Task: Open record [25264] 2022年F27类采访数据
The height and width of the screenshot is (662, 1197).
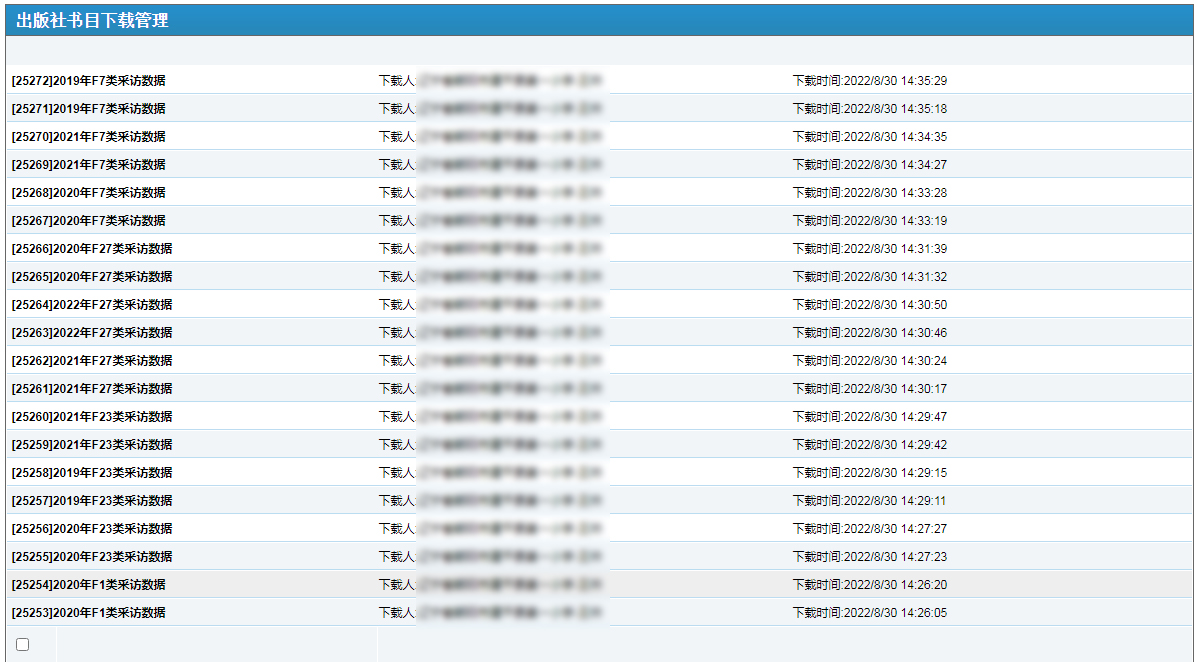Action: click(92, 305)
